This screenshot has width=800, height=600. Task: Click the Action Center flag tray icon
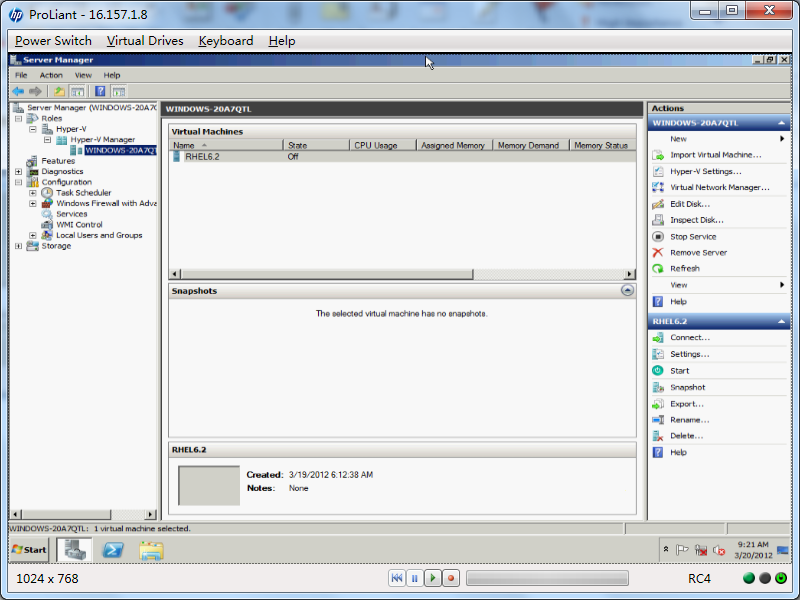pos(682,550)
